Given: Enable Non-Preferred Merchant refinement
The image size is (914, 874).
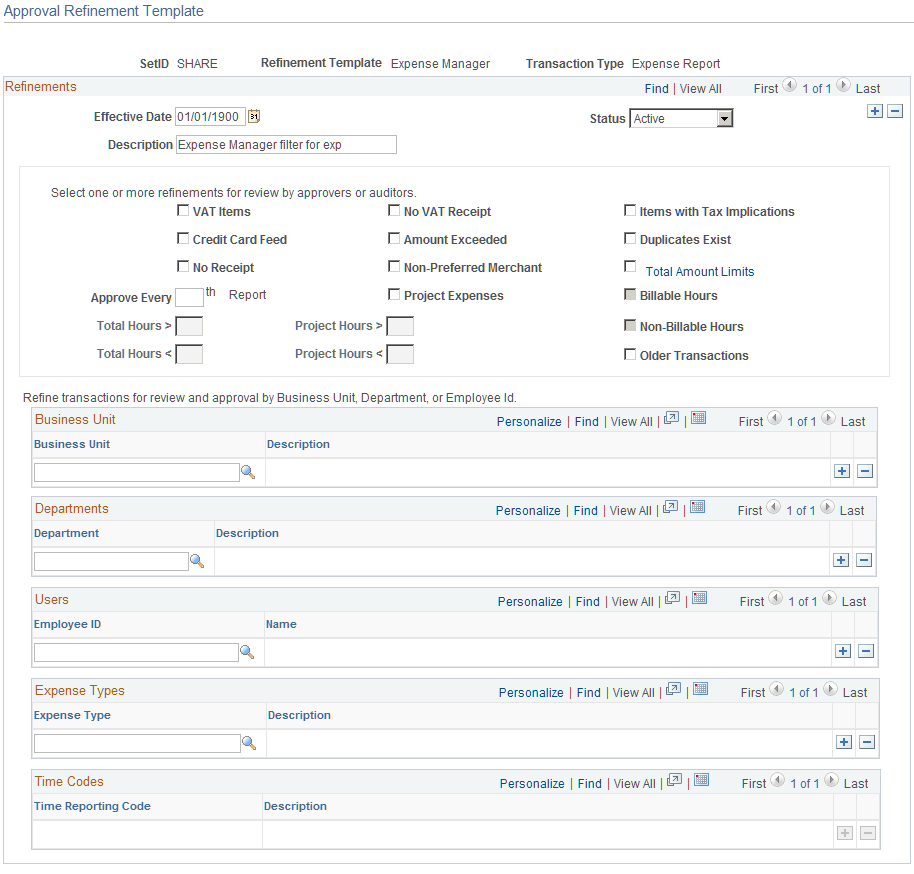Looking at the screenshot, I should [394, 266].
